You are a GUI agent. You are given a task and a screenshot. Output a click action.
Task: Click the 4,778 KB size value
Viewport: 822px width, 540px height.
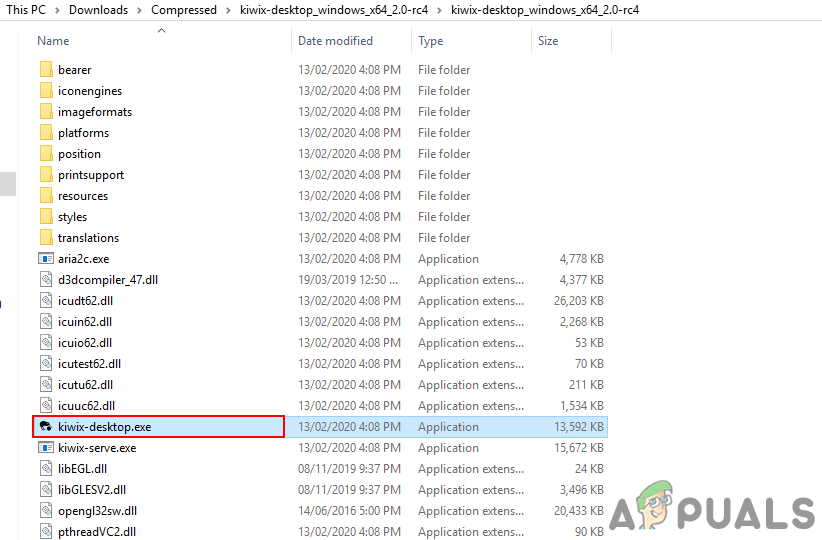click(581, 258)
